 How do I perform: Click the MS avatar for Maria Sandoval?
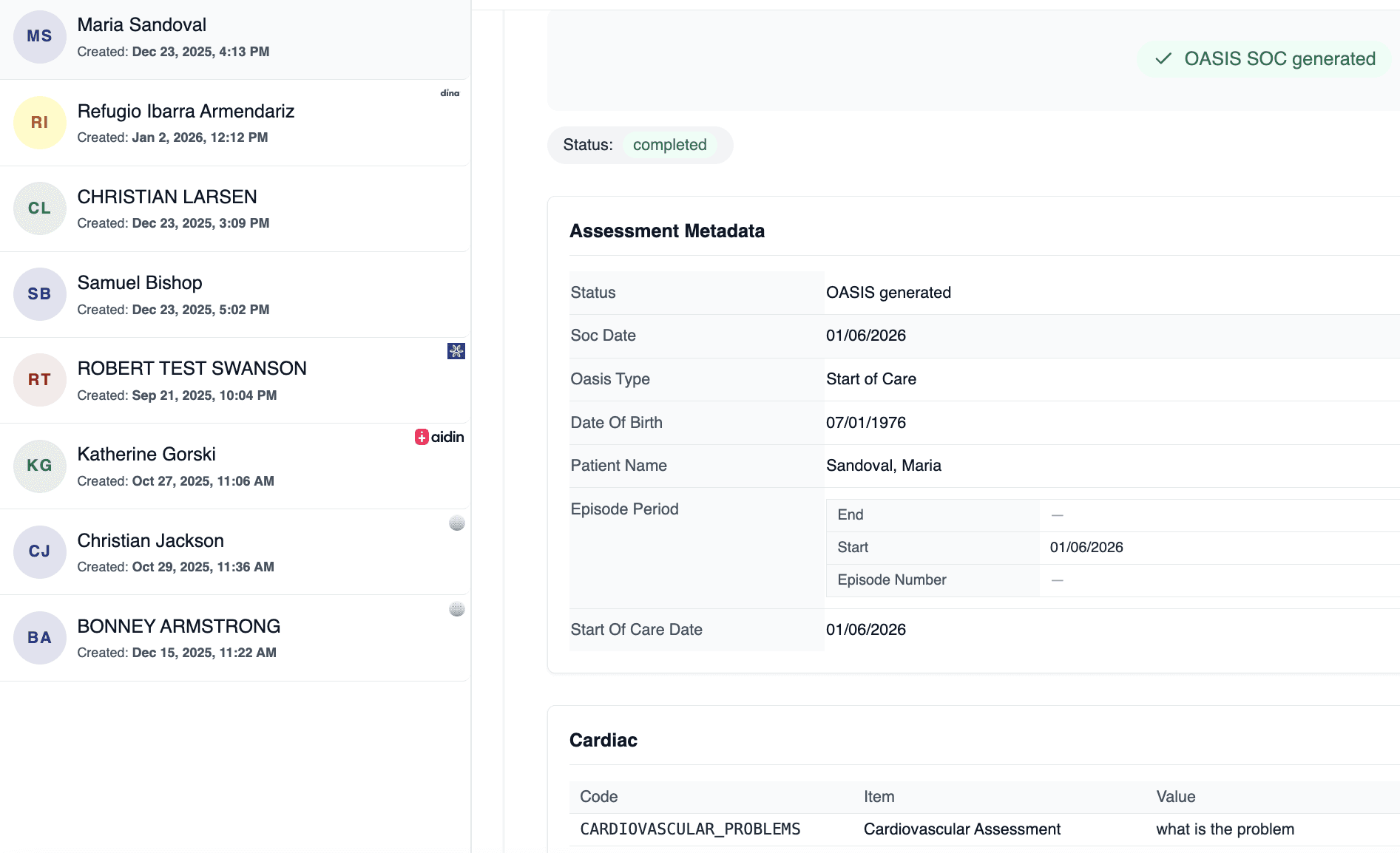40,36
